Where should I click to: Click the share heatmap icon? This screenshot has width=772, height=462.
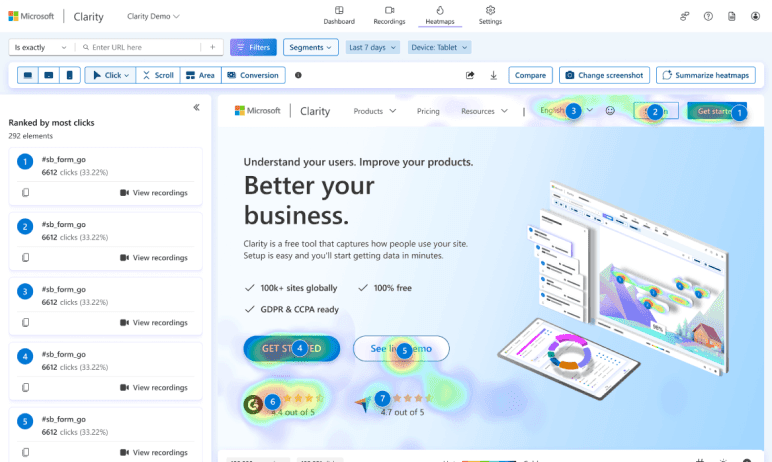(x=470, y=75)
